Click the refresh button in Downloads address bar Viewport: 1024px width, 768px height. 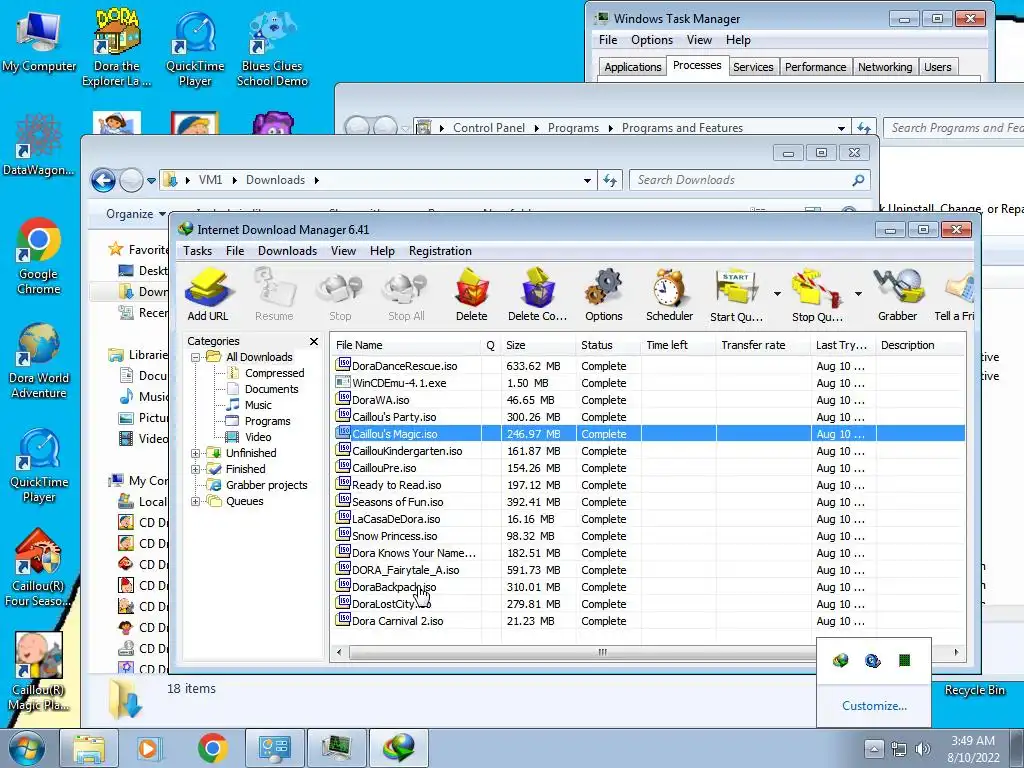[x=610, y=180]
